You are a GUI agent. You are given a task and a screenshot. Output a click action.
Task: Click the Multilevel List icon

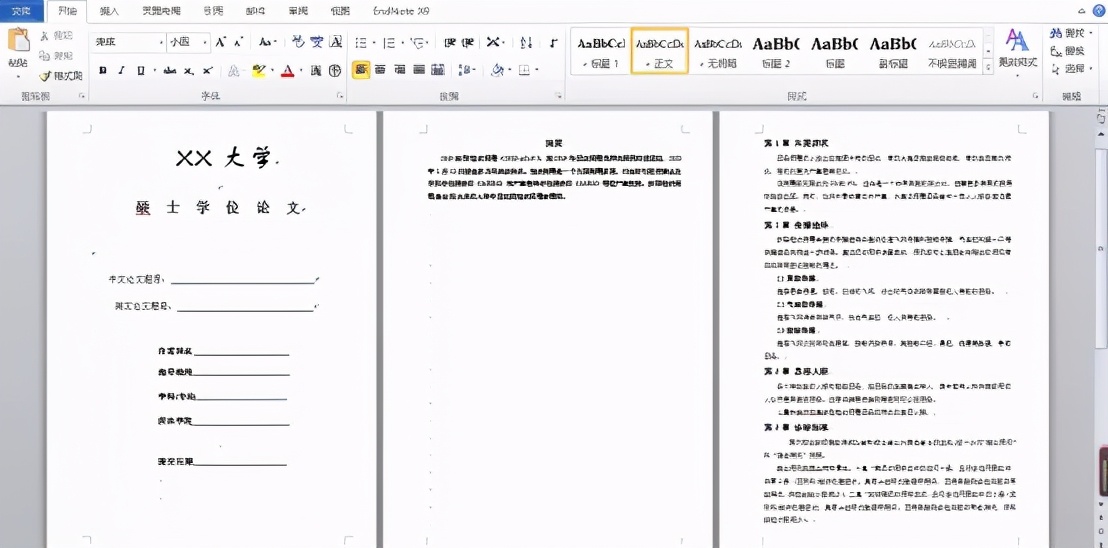point(416,43)
